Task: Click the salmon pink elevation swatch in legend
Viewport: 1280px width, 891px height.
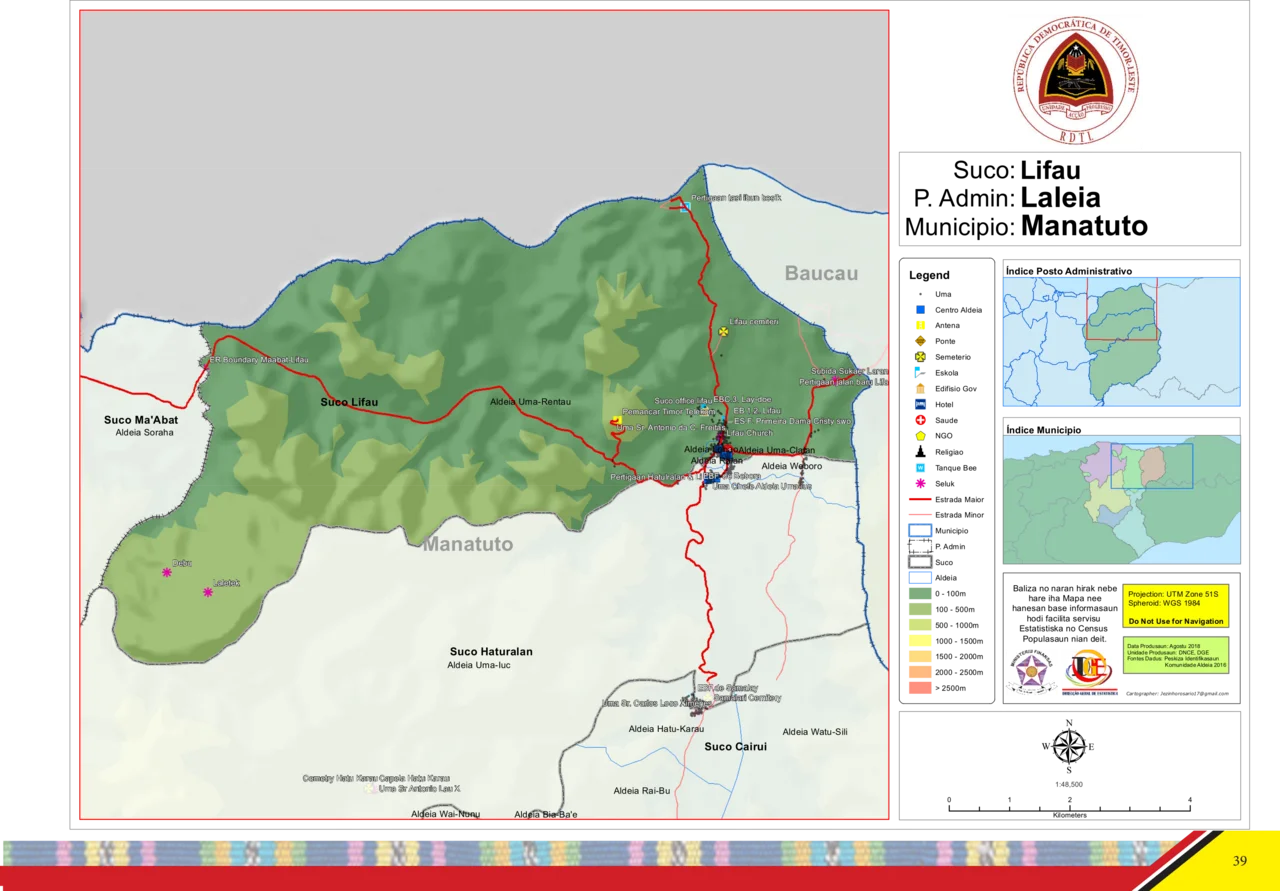Action: 920,688
